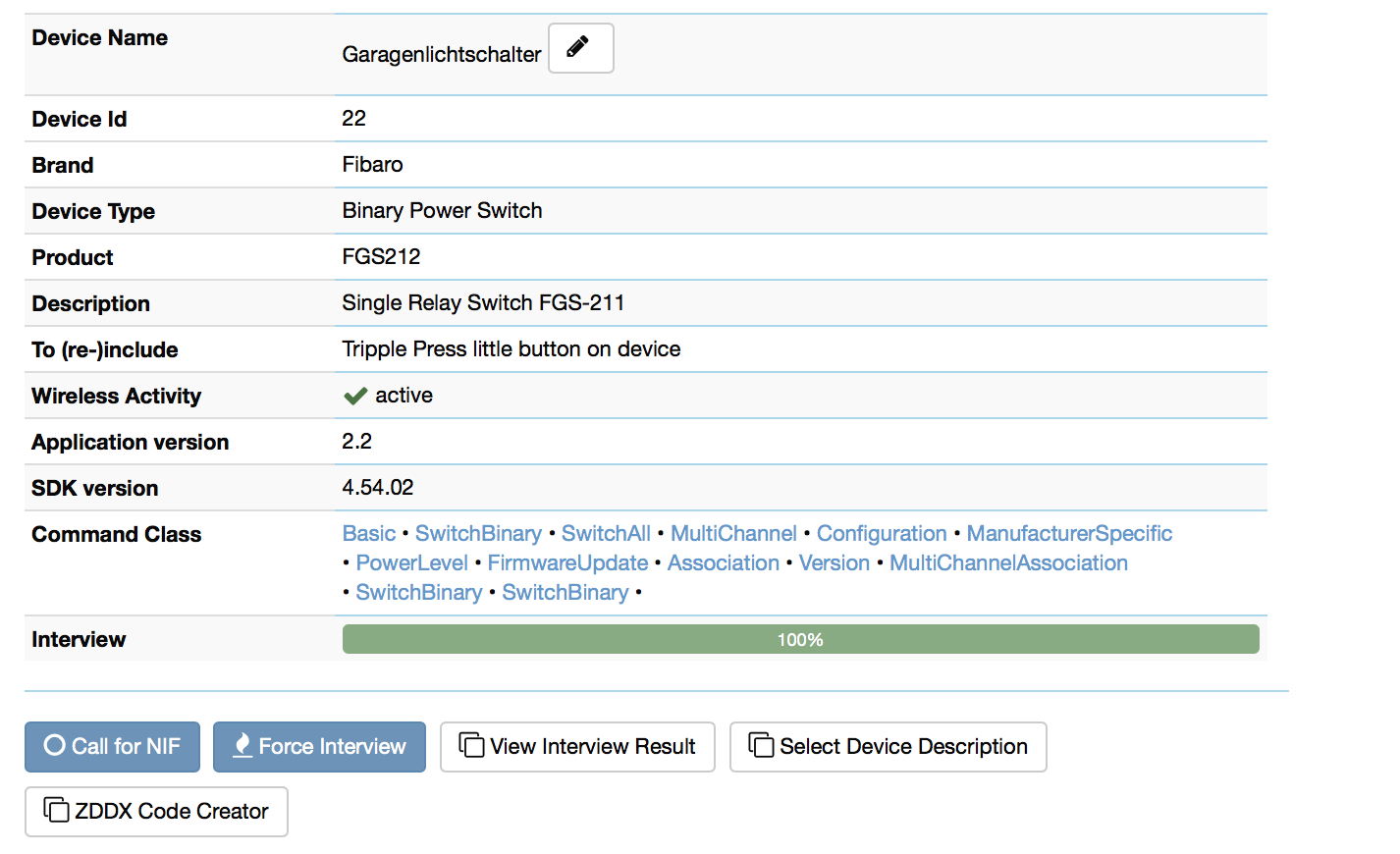Open the PowerLevel command class

(x=411, y=563)
